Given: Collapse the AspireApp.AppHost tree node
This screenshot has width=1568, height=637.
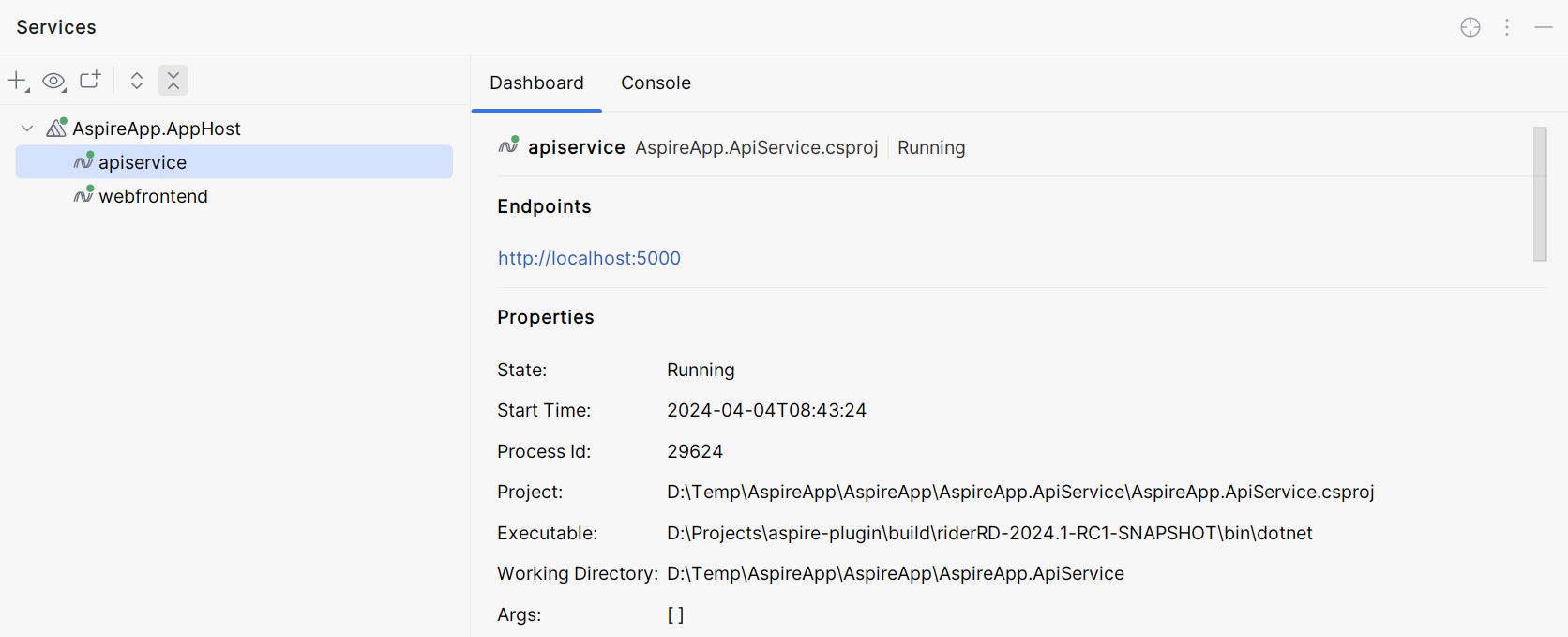Looking at the screenshot, I should [x=27, y=129].
